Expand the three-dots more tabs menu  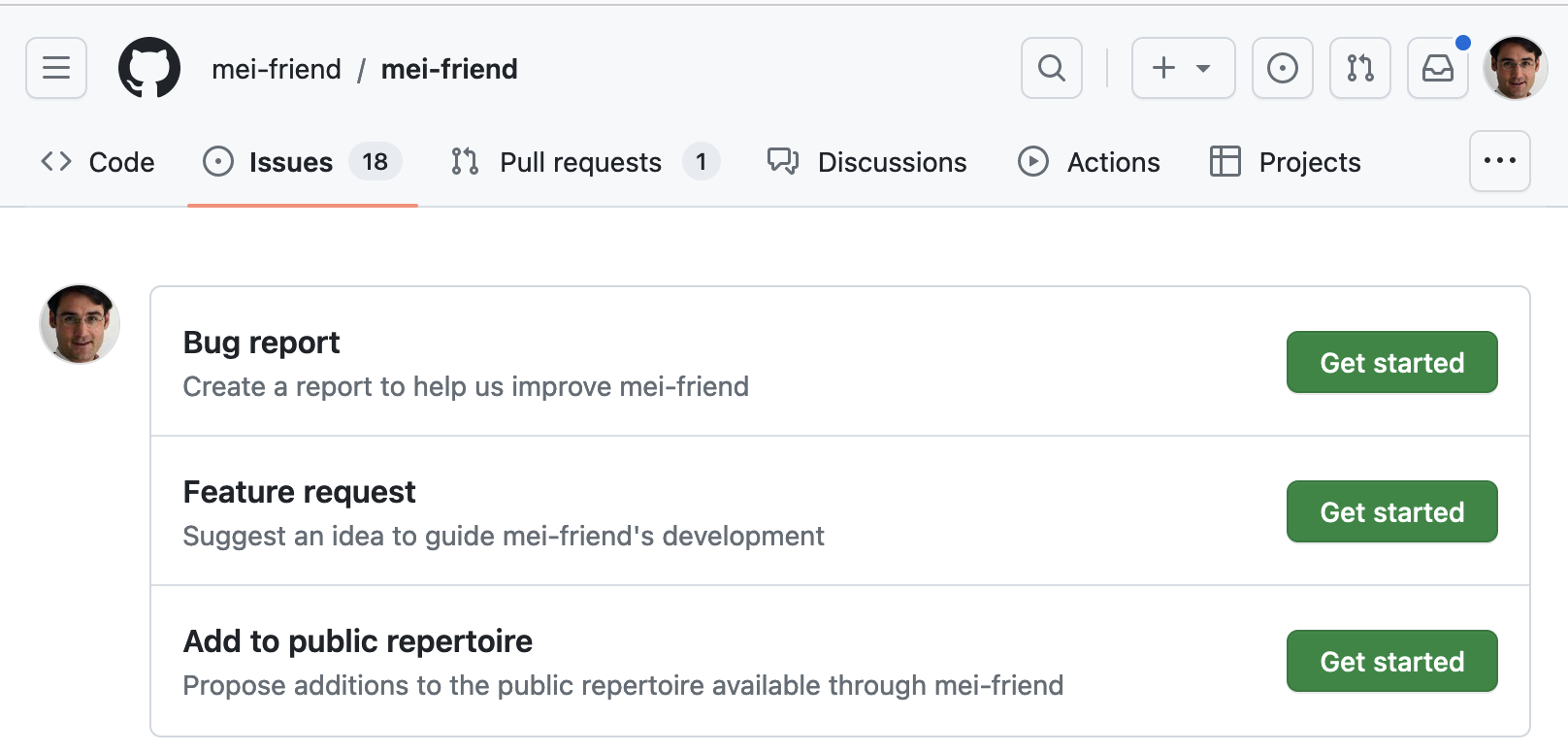[x=1500, y=161]
